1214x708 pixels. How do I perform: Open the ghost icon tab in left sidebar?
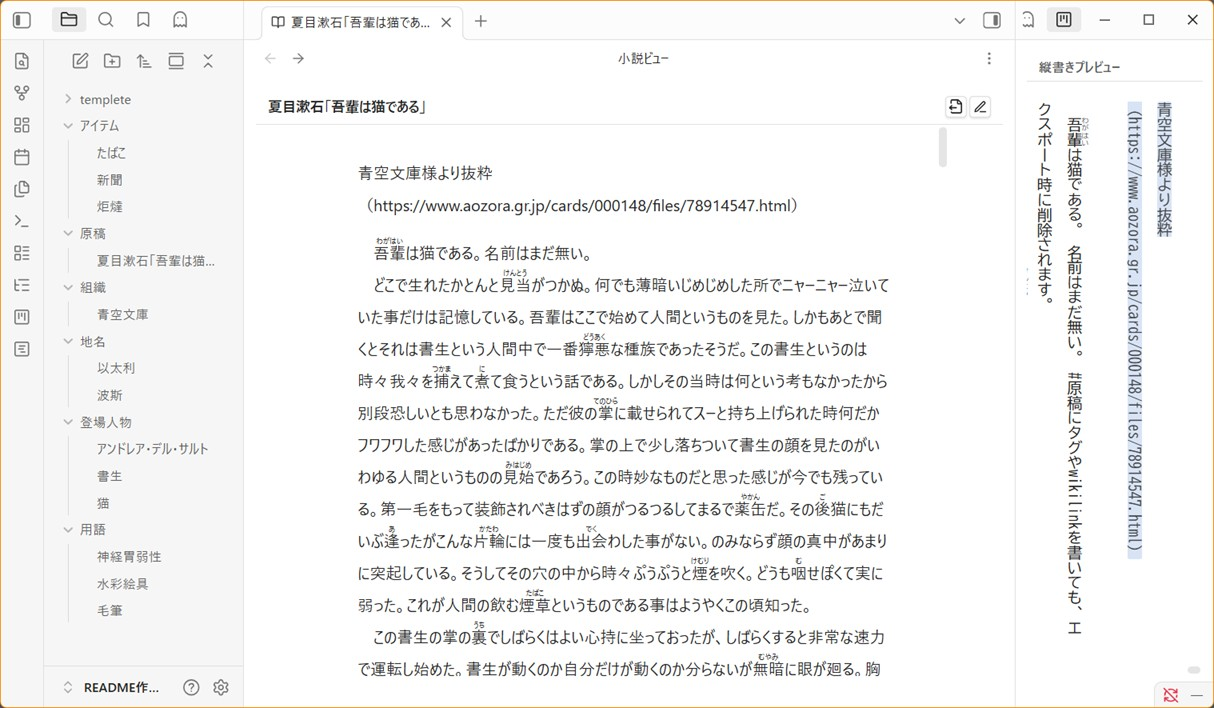180,20
